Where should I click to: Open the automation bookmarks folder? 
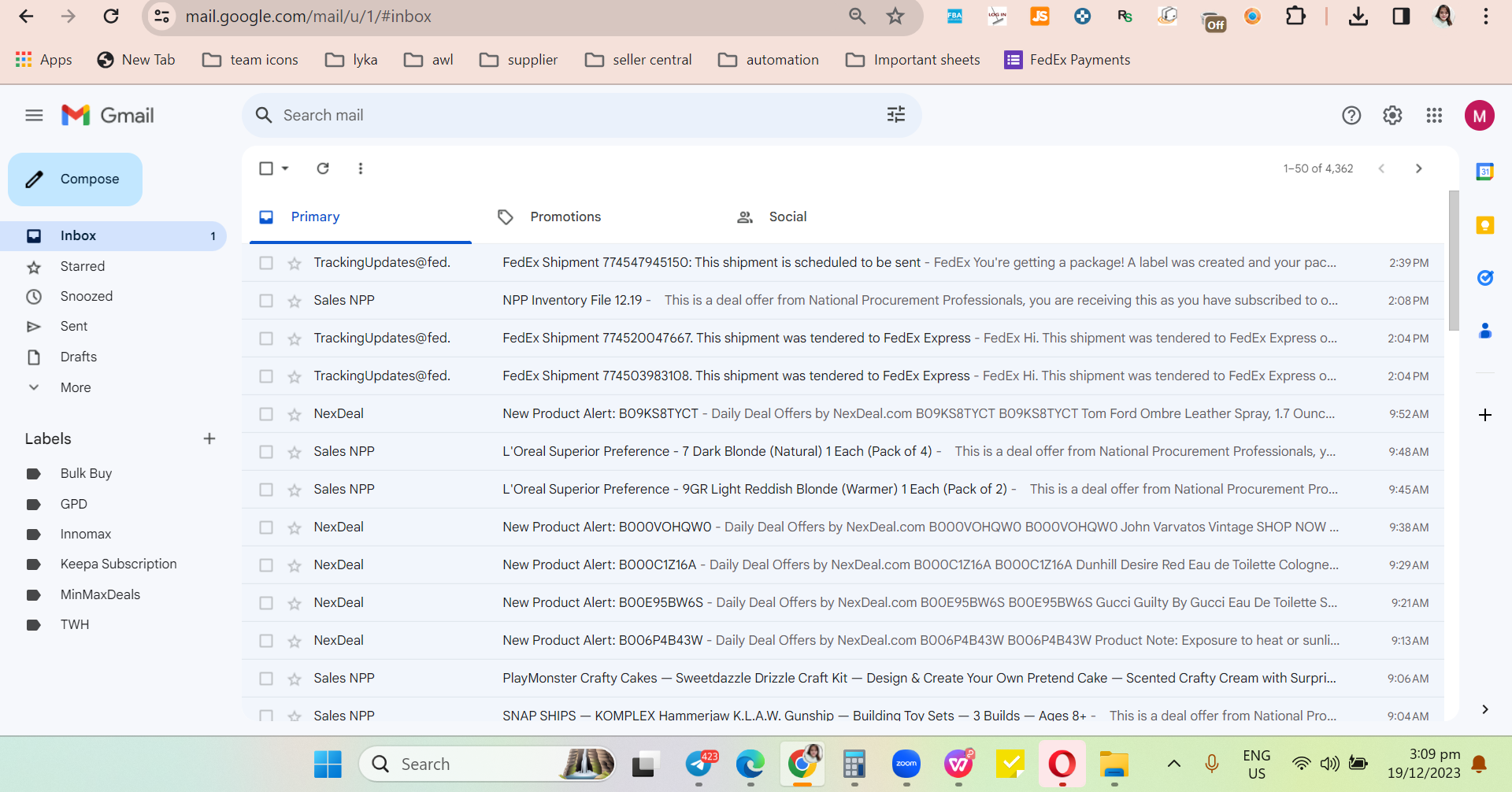click(x=768, y=60)
